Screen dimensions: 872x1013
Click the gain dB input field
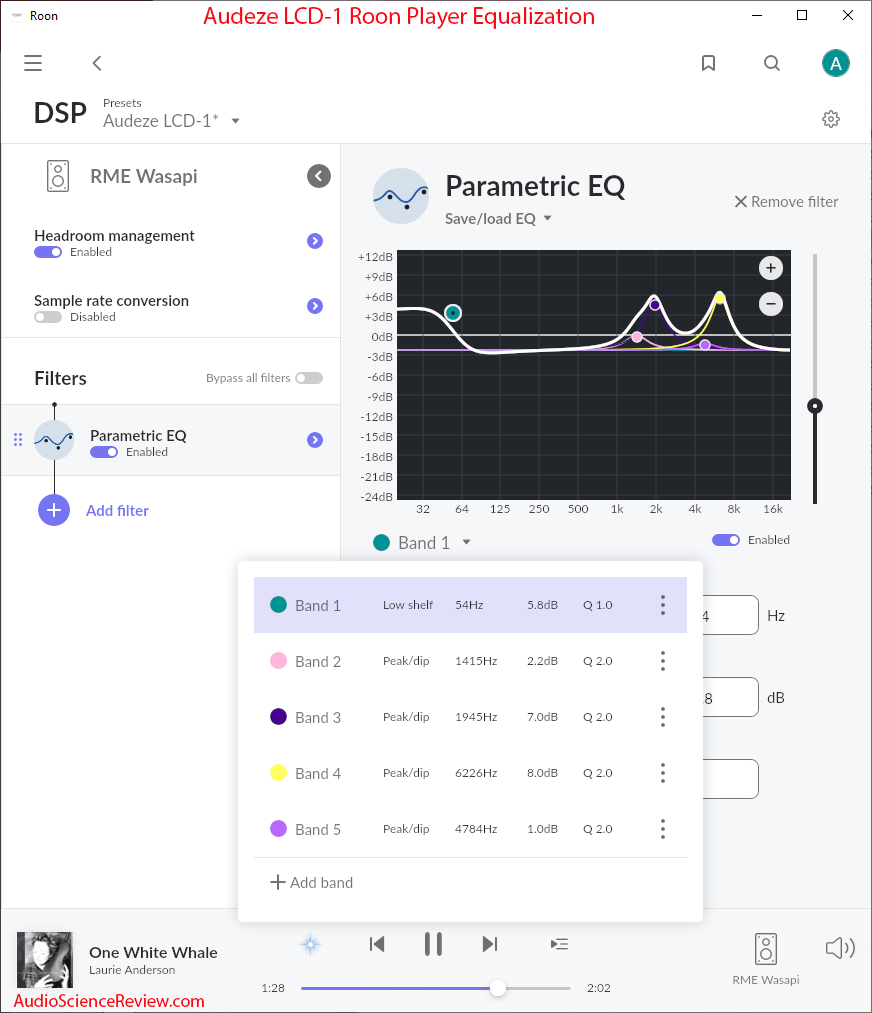coord(730,697)
